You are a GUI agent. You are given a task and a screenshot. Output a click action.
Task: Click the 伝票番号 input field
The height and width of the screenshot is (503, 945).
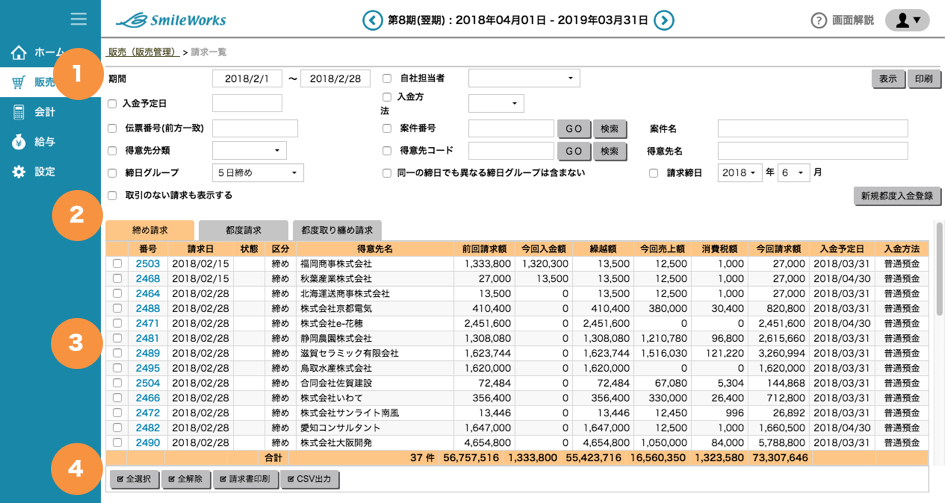[255, 128]
